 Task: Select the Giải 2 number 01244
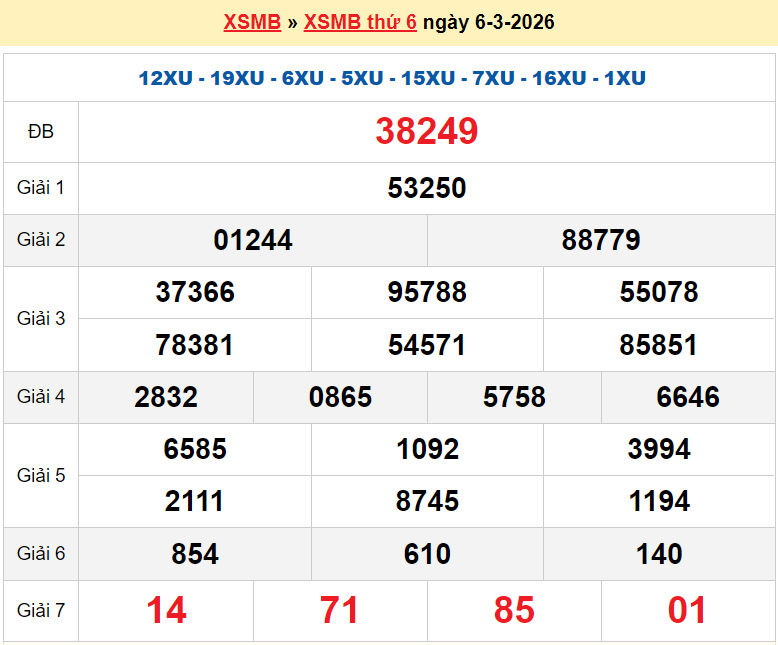pyautogui.click(x=253, y=240)
